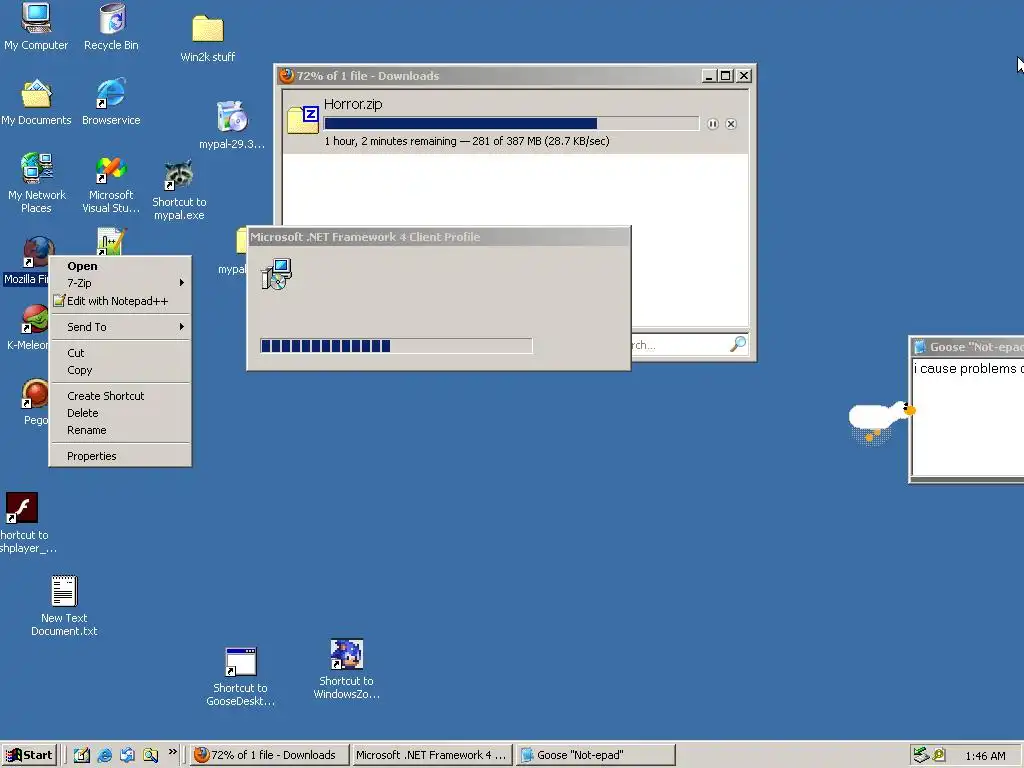This screenshot has width=1024, height=768.
Task: Maximize the Downloads window
Action: (726, 76)
